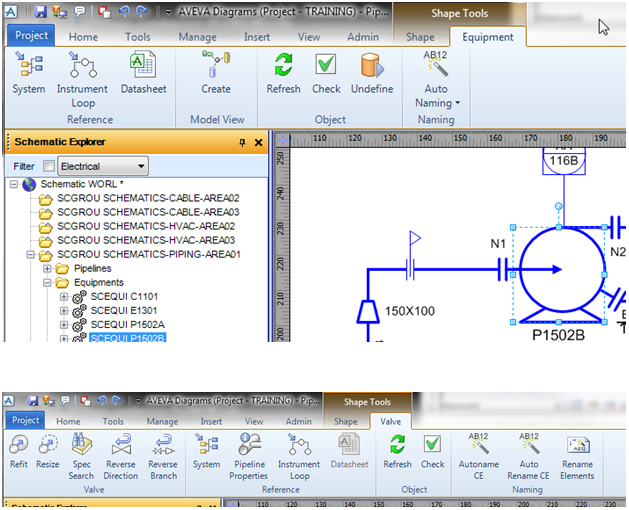Click Refresh in Valve ribbon
Viewport: 629px width, 510px height.
(x=397, y=445)
